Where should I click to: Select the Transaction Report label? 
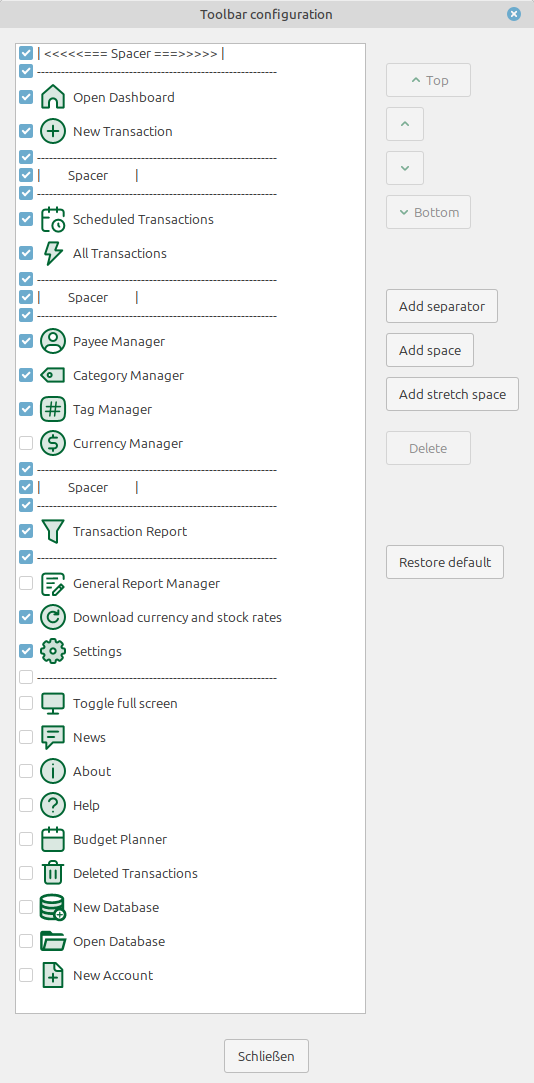(x=130, y=531)
